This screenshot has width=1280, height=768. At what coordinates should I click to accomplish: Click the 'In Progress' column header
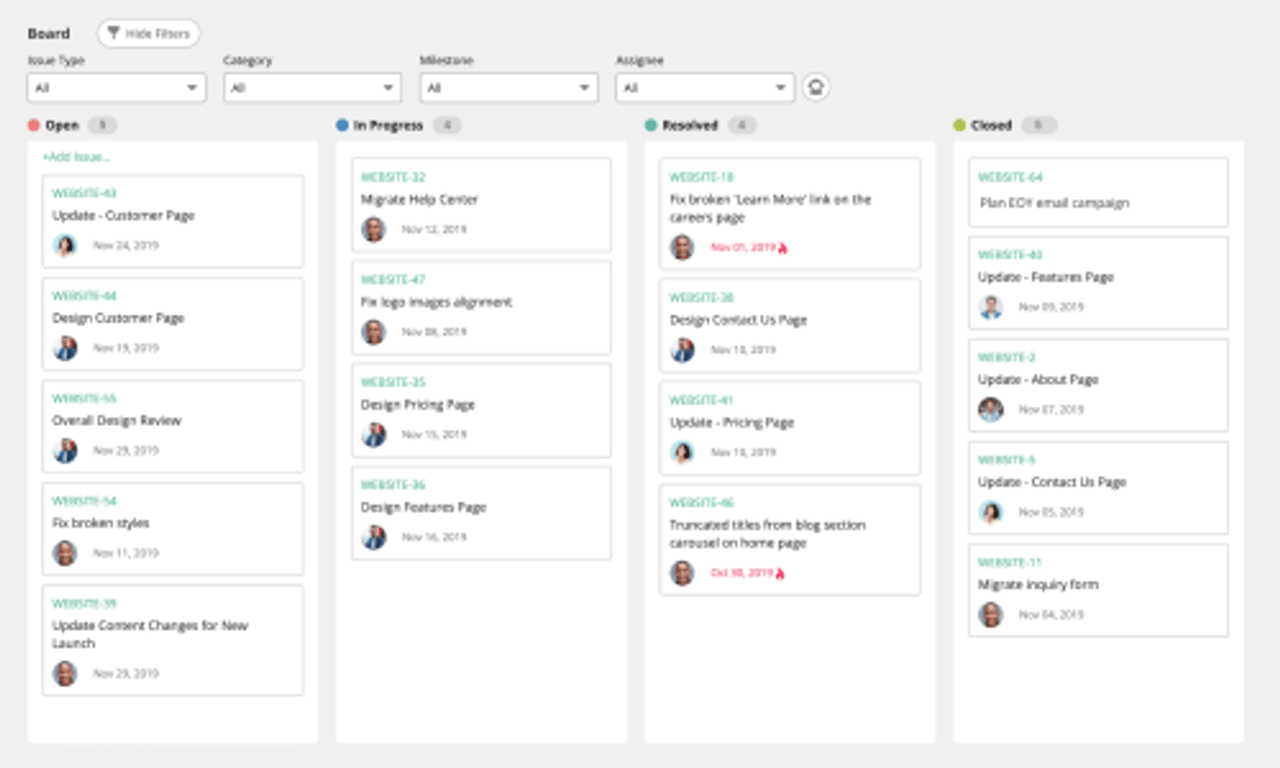(x=389, y=126)
